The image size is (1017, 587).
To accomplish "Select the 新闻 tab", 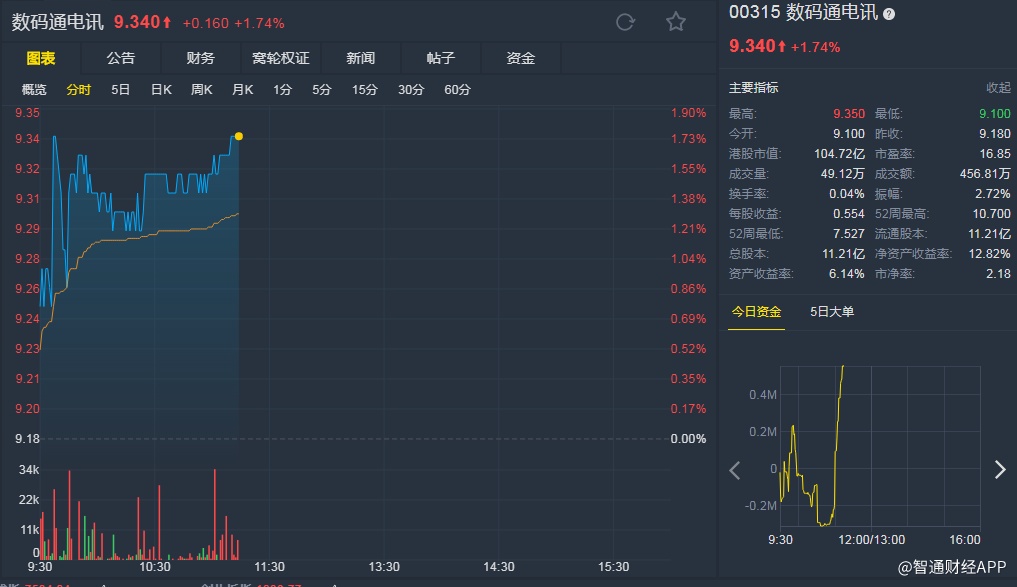I will 361,58.
